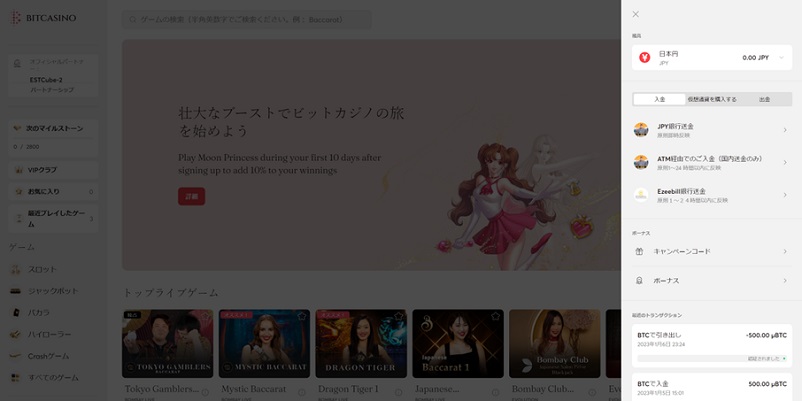Click the ATM deposit method icon
The height and width of the screenshot is (401, 802).
click(x=641, y=162)
